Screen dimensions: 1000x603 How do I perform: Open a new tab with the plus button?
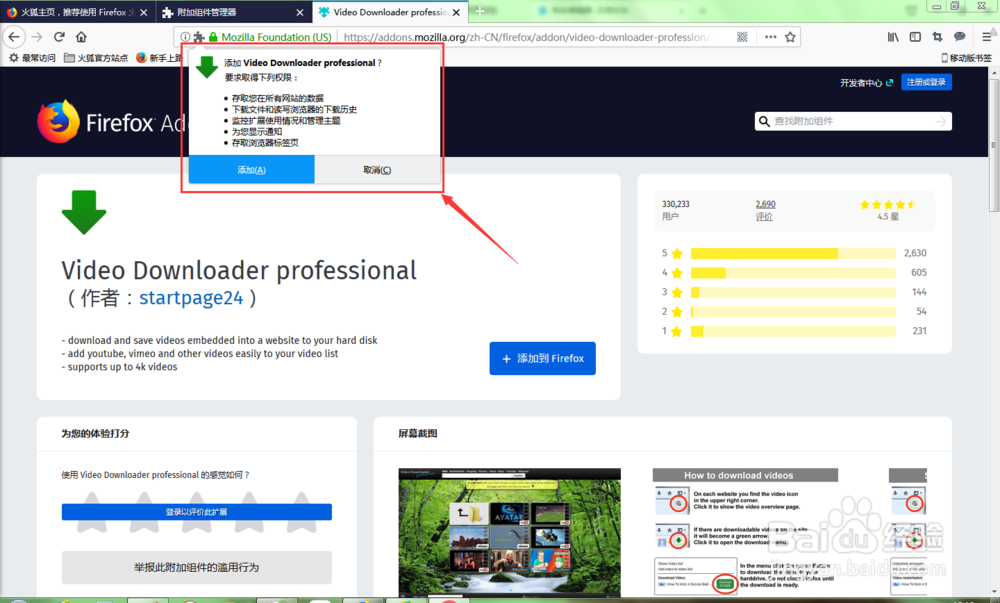tap(480, 11)
